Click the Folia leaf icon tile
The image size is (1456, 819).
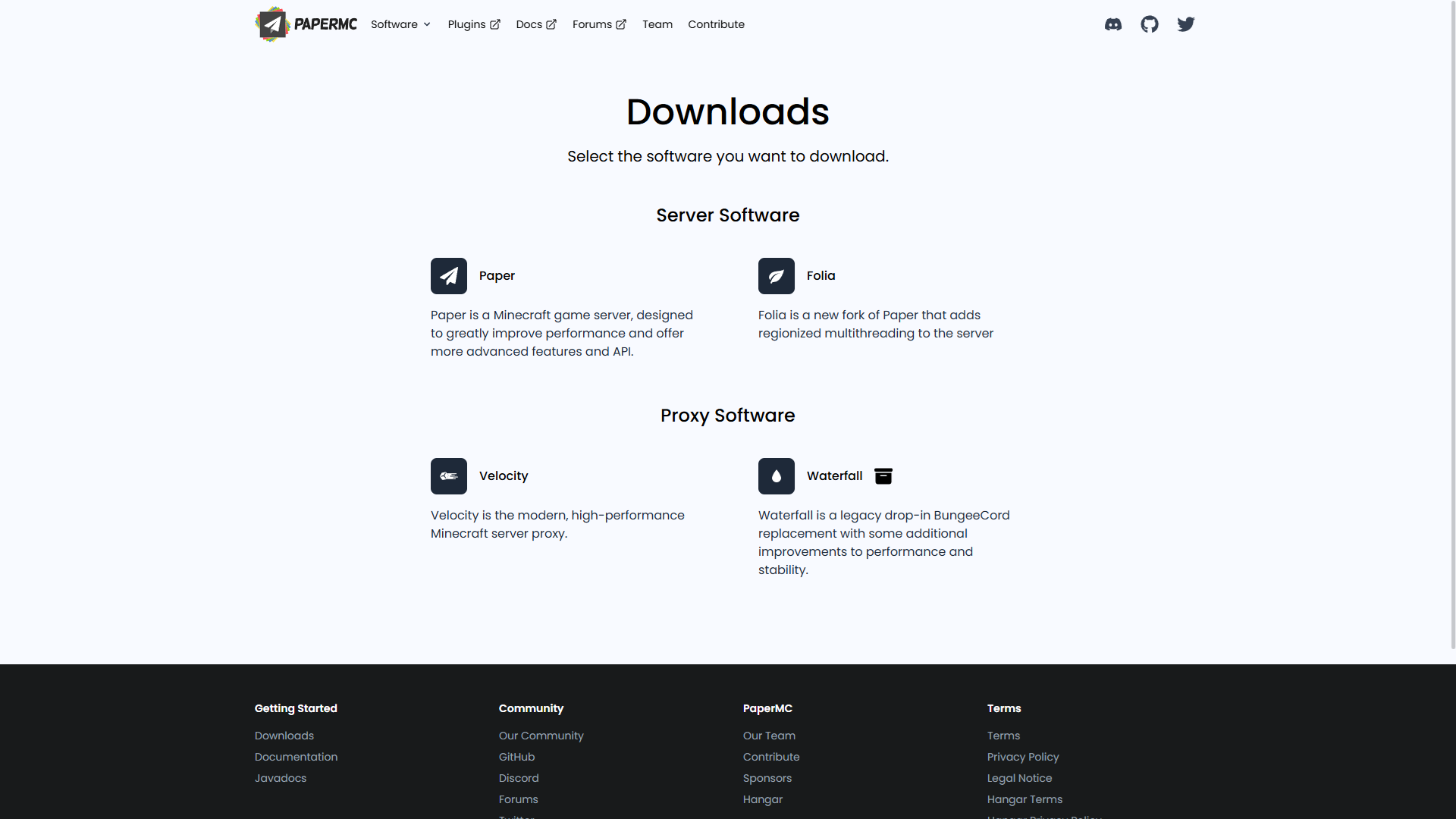tap(777, 276)
